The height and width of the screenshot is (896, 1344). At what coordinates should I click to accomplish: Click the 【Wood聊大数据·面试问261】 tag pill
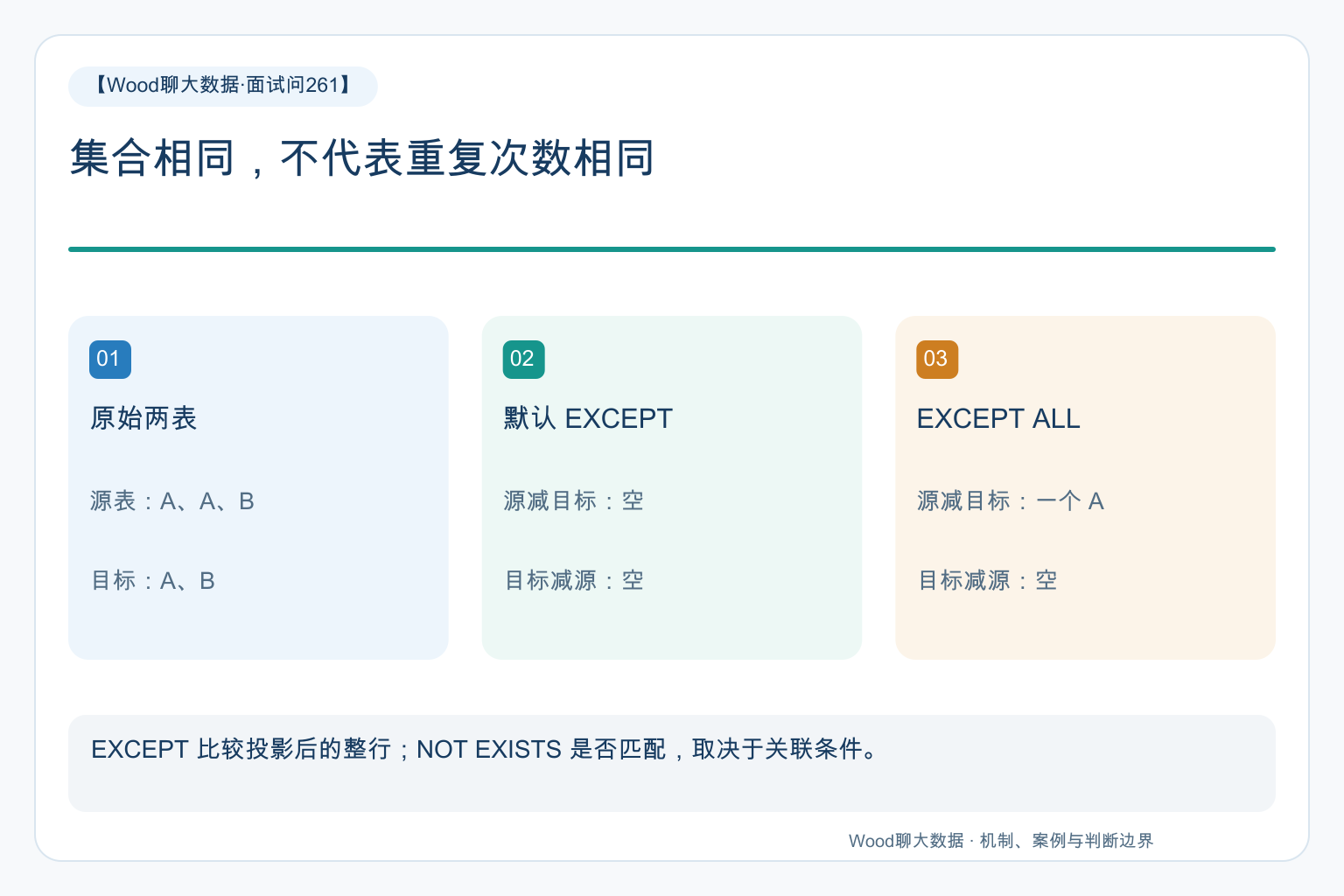click(223, 86)
